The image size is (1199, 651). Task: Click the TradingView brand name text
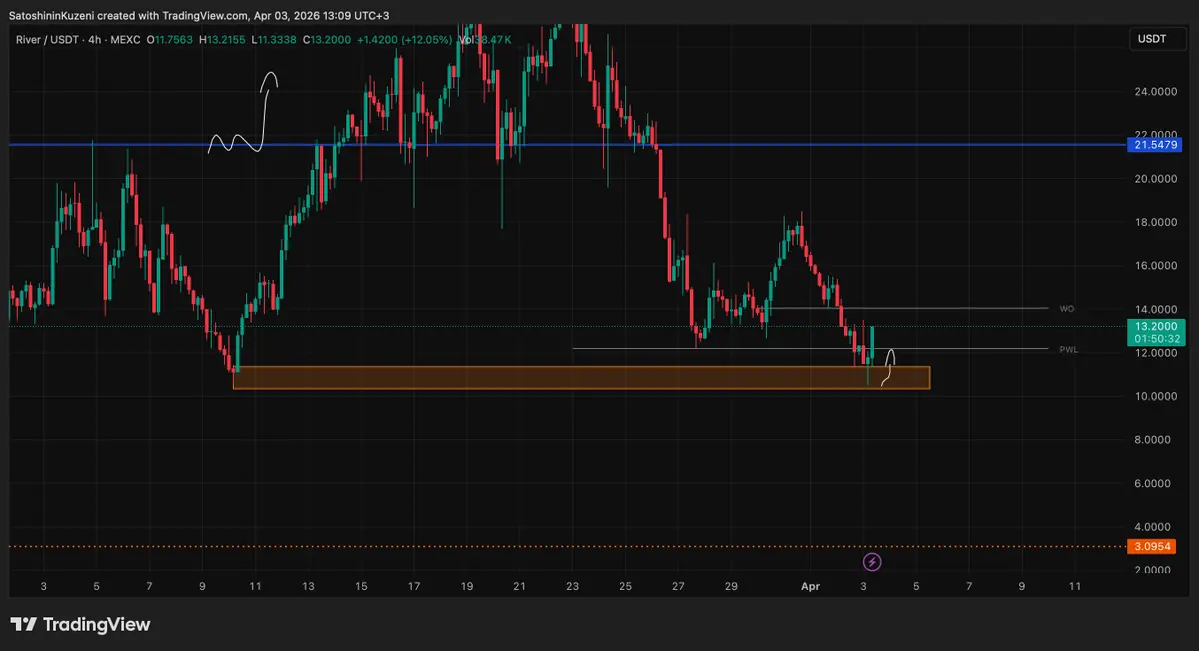[x=96, y=625]
